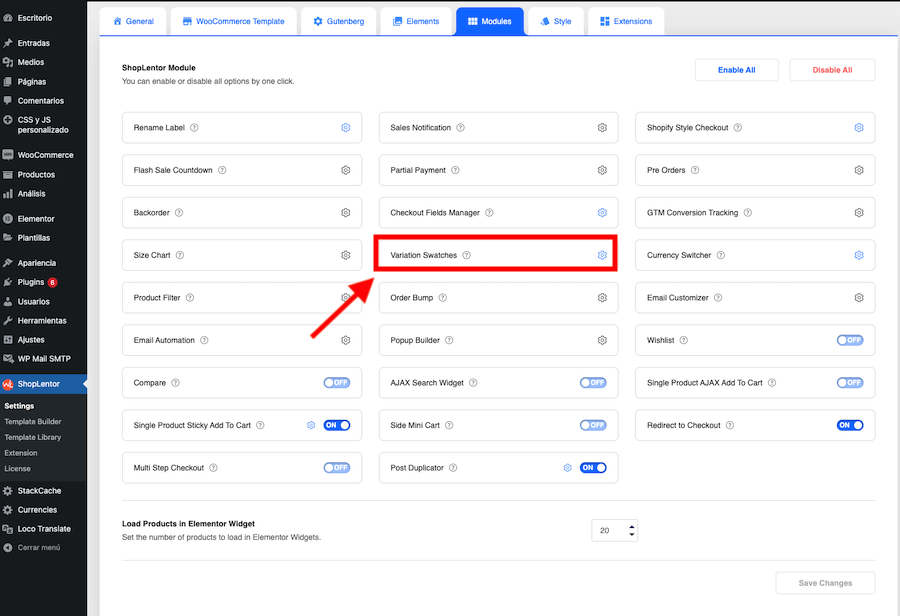
Task: Enable the Side Mini Cart toggle
Action: (x=593, y=425)
